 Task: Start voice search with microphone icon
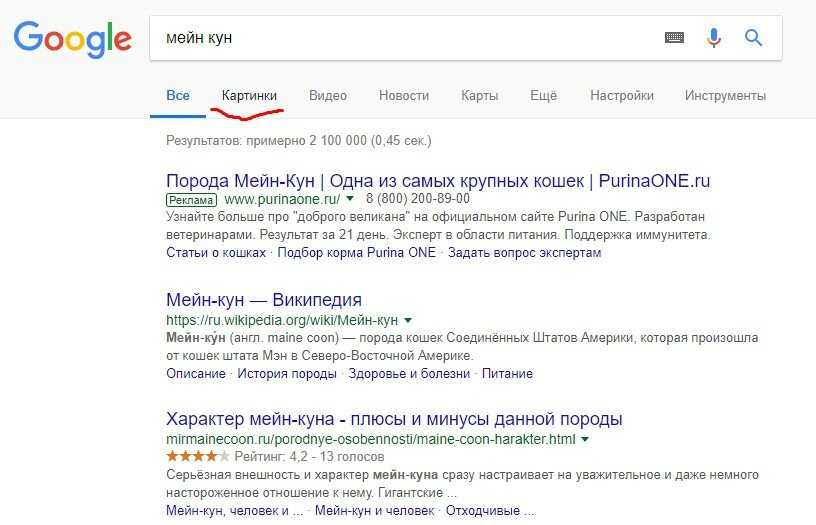pos(714,38)
